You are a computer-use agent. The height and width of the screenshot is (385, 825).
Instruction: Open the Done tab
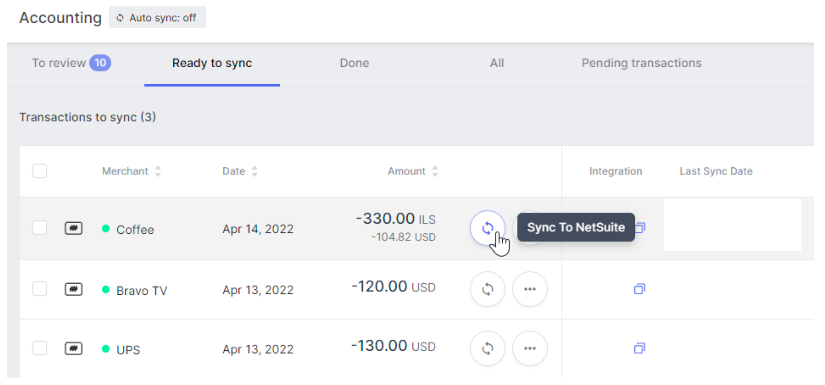click(354, 63)
